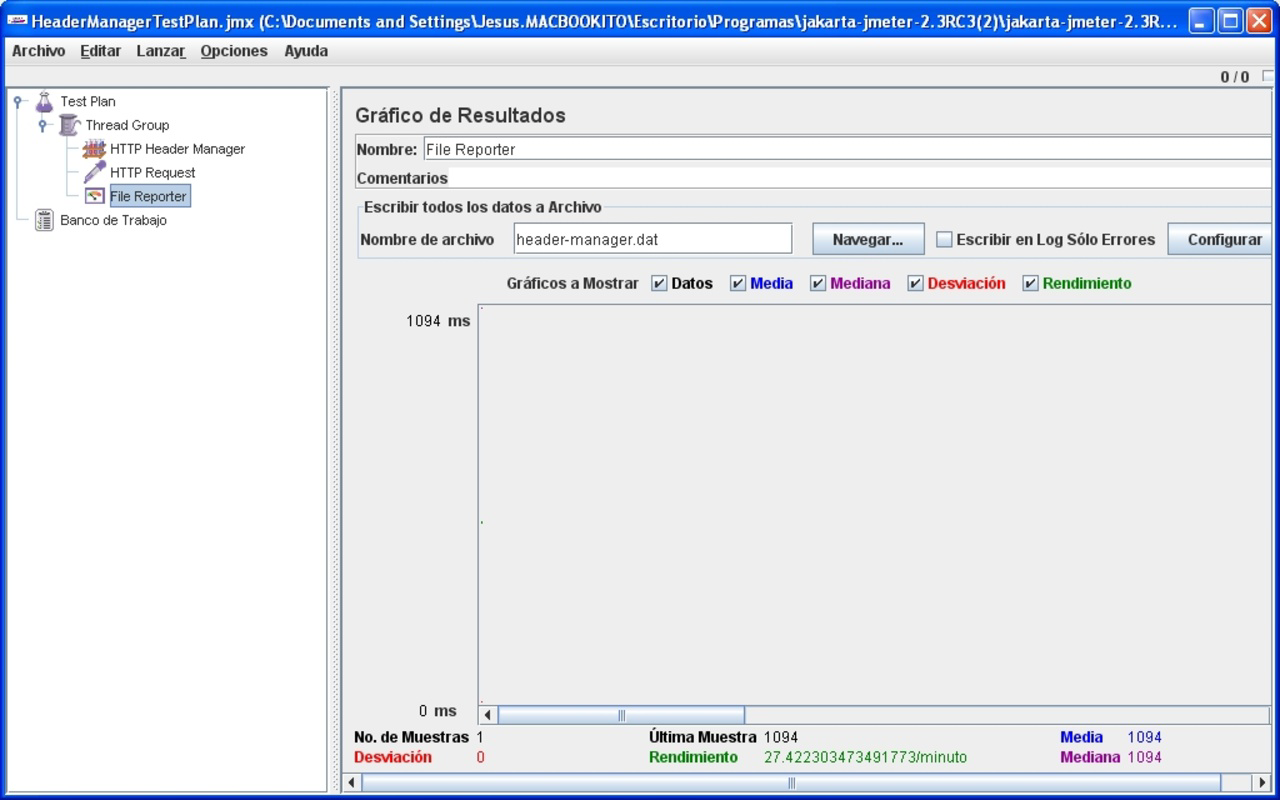
Task: Collapse the Test Plan tree node
Action: (x=18, y=101)
